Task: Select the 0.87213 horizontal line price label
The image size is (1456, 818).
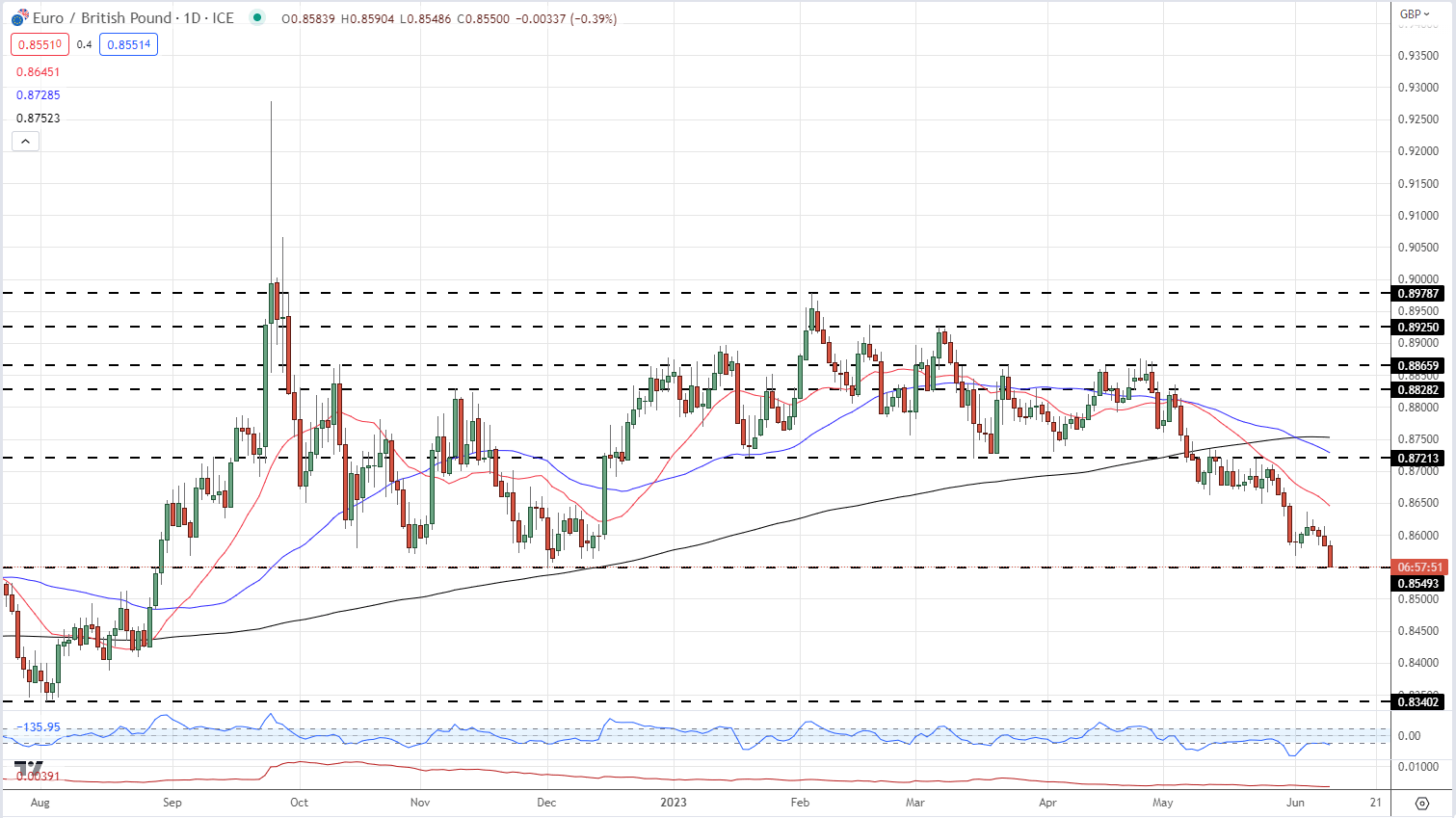Action: pyautogui.click(x=1419, y=459)
